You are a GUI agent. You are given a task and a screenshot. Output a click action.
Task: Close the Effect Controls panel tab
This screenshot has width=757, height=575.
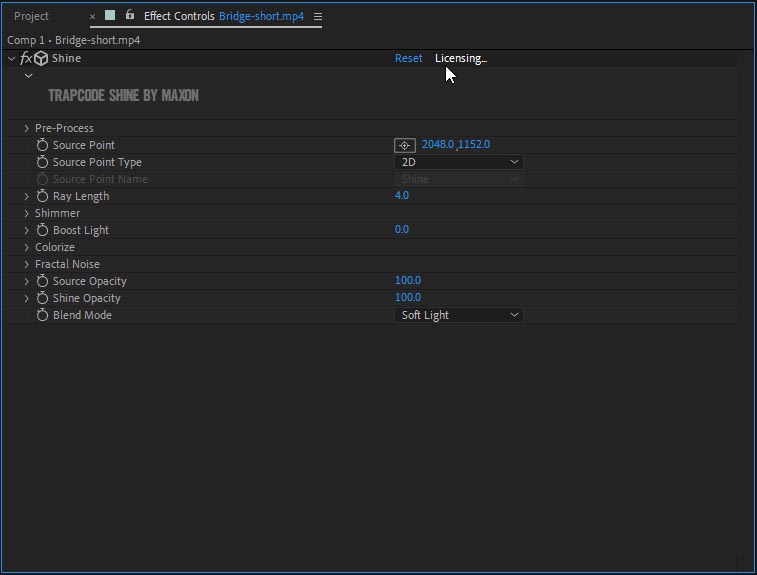click(93, 17)
